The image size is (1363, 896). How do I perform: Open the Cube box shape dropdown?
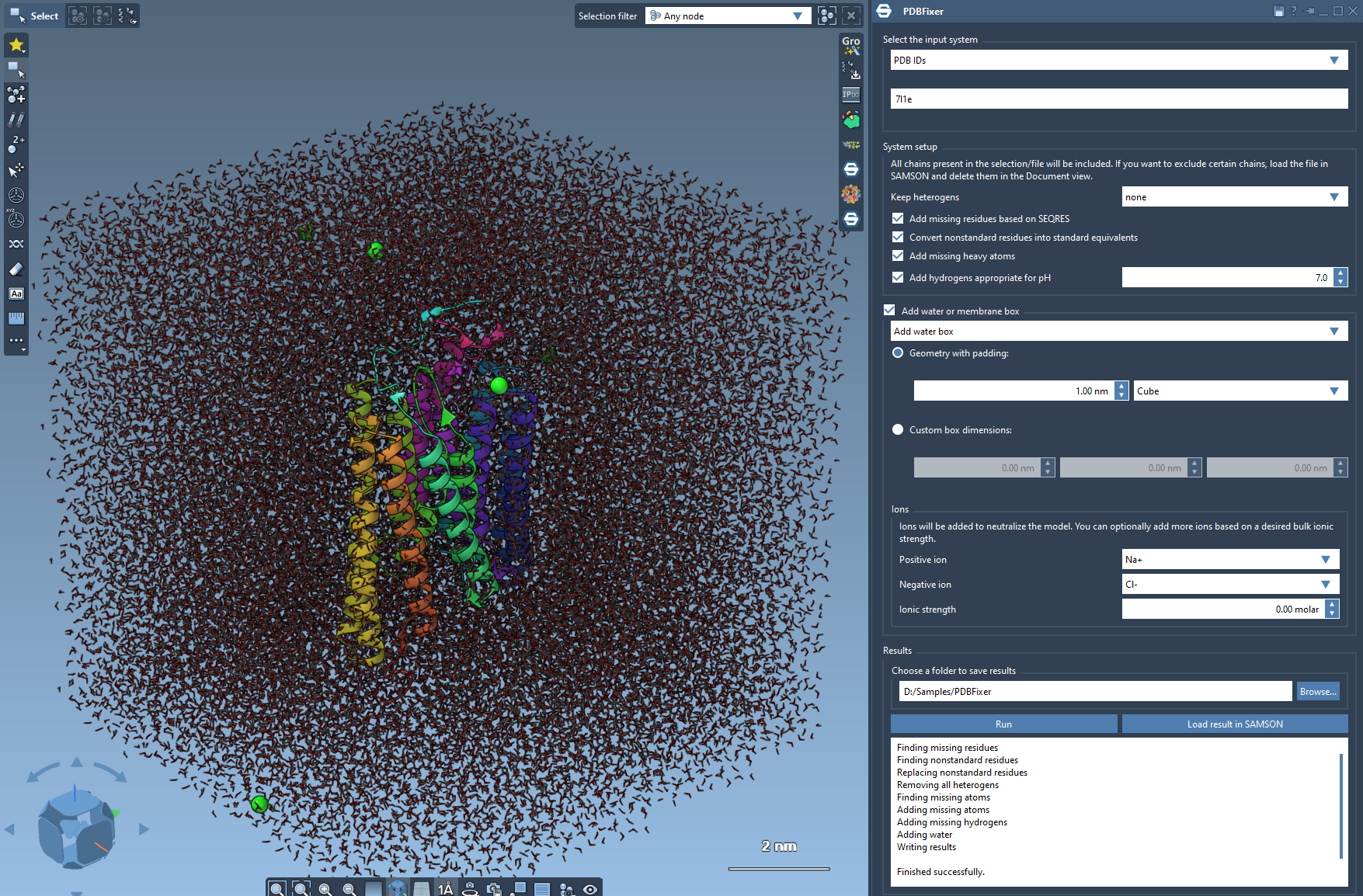click(1240, 391)
